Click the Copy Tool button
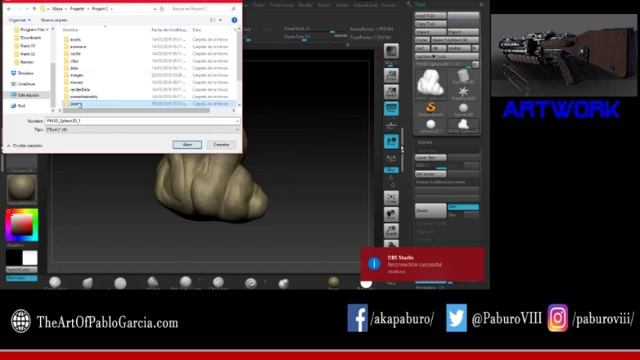 click(x=431, y=24)
